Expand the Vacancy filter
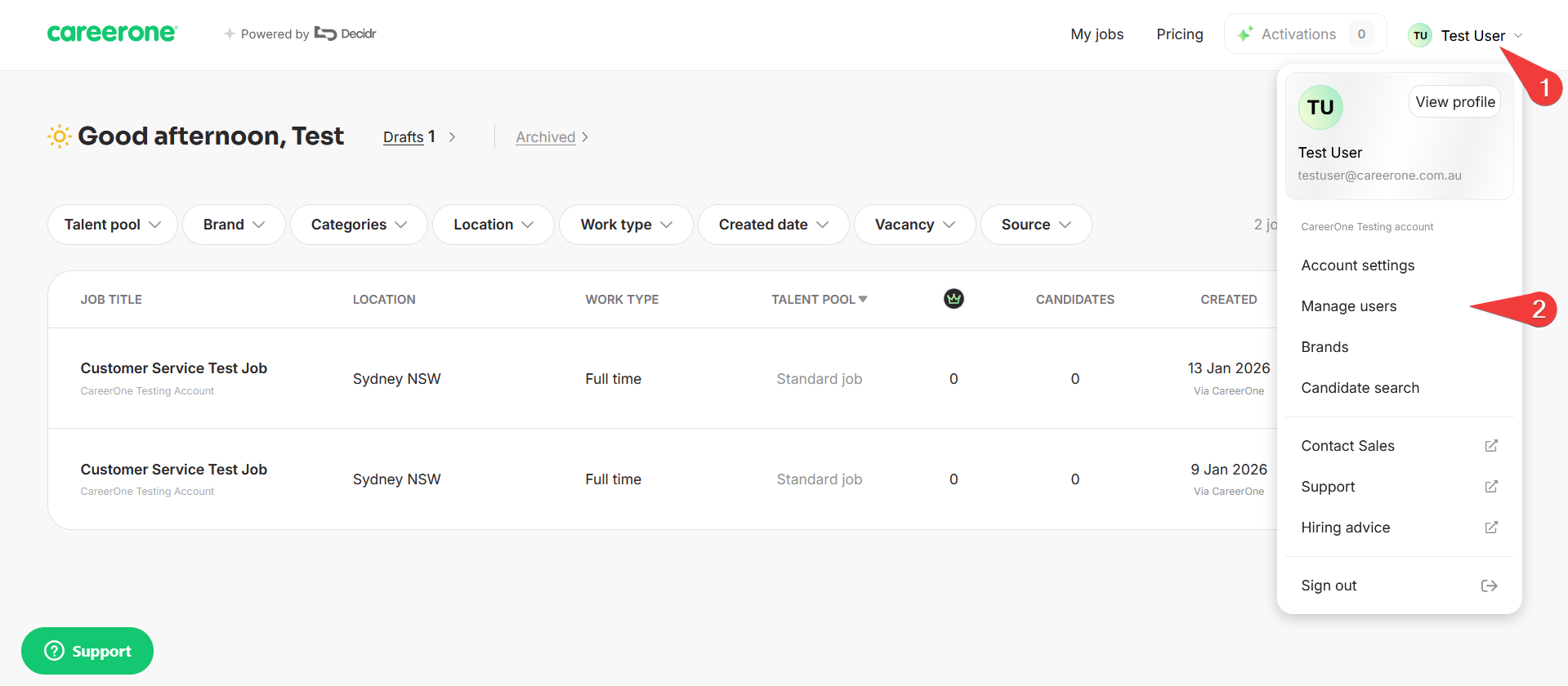This screenshot has width=1568, height=686. pos(915,225)
